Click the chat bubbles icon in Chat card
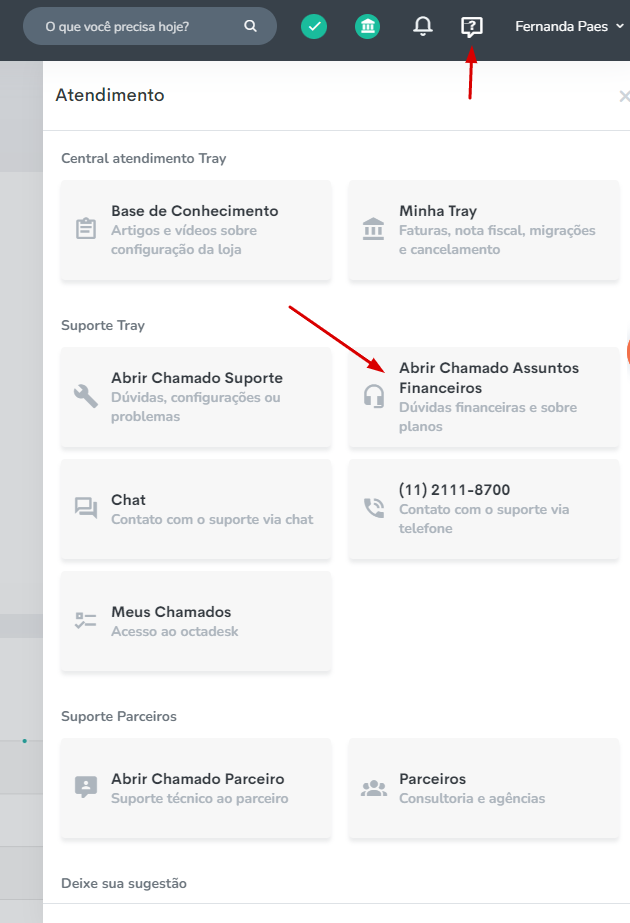 (x=86, y=507)
